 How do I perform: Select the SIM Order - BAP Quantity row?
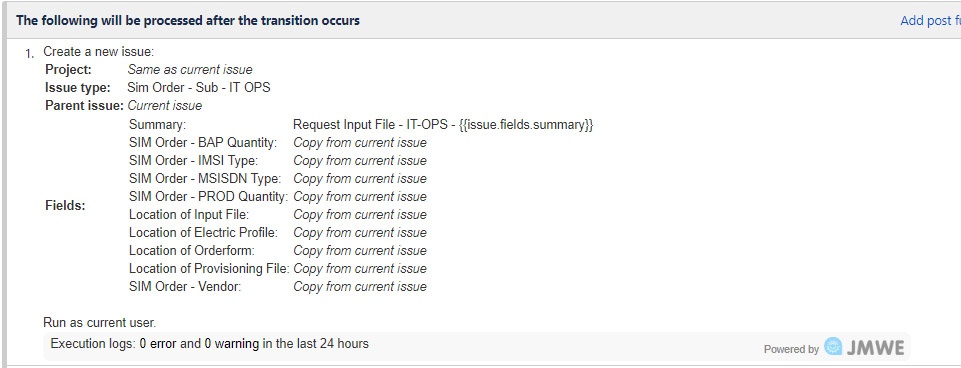[278, 143]
